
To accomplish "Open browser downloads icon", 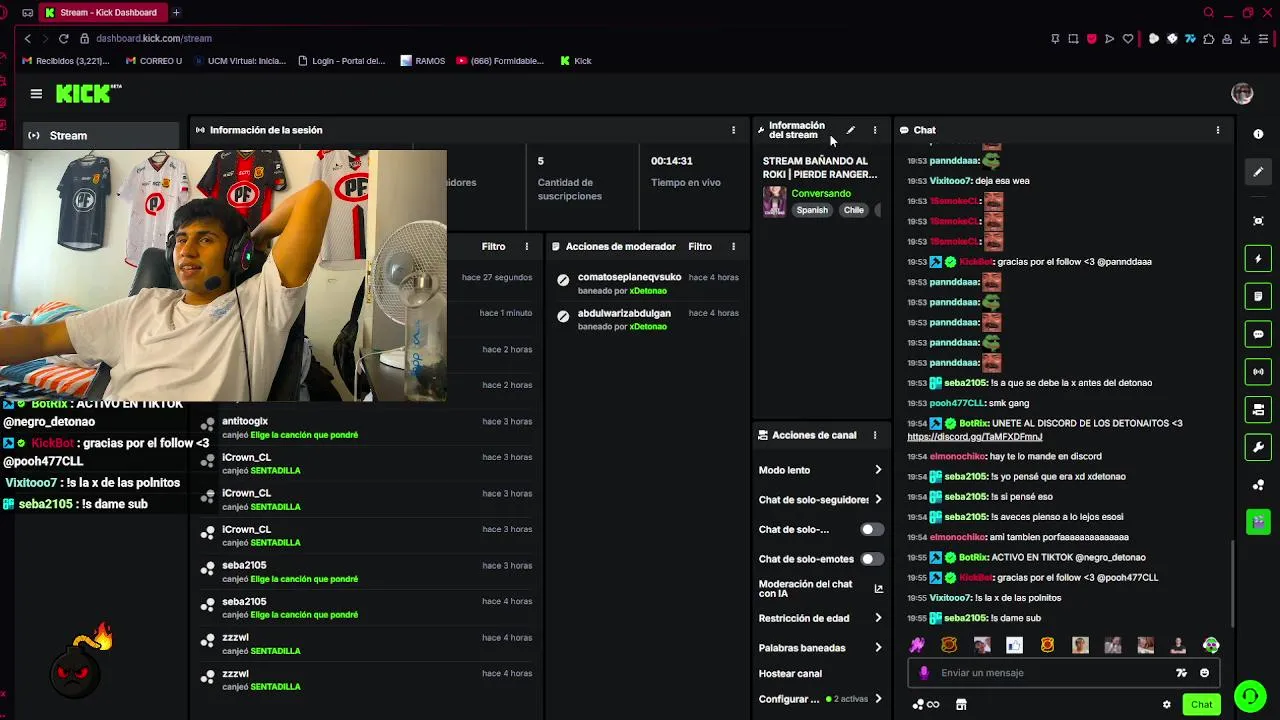I will click(1245, 39).
